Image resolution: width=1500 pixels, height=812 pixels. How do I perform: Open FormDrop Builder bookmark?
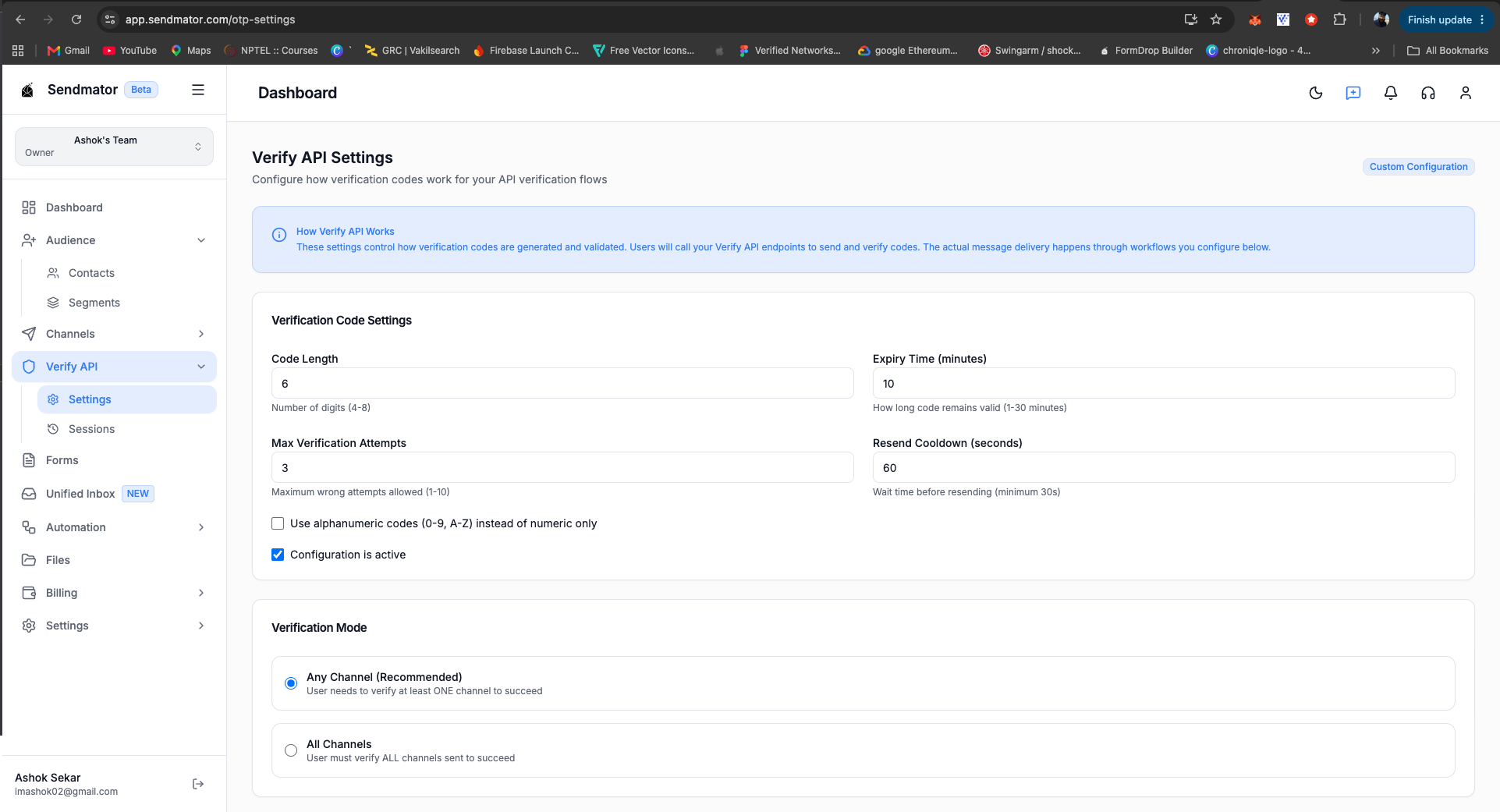coord(1146,51)
